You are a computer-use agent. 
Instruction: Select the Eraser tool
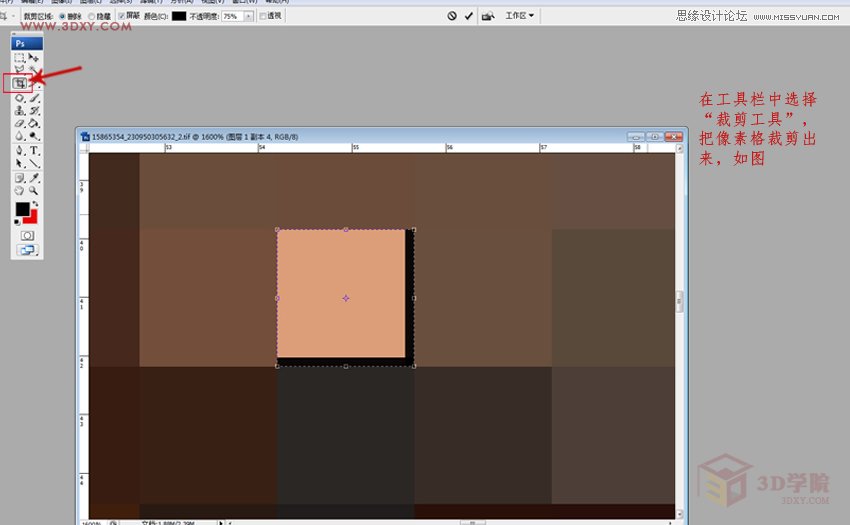(20, 124)
